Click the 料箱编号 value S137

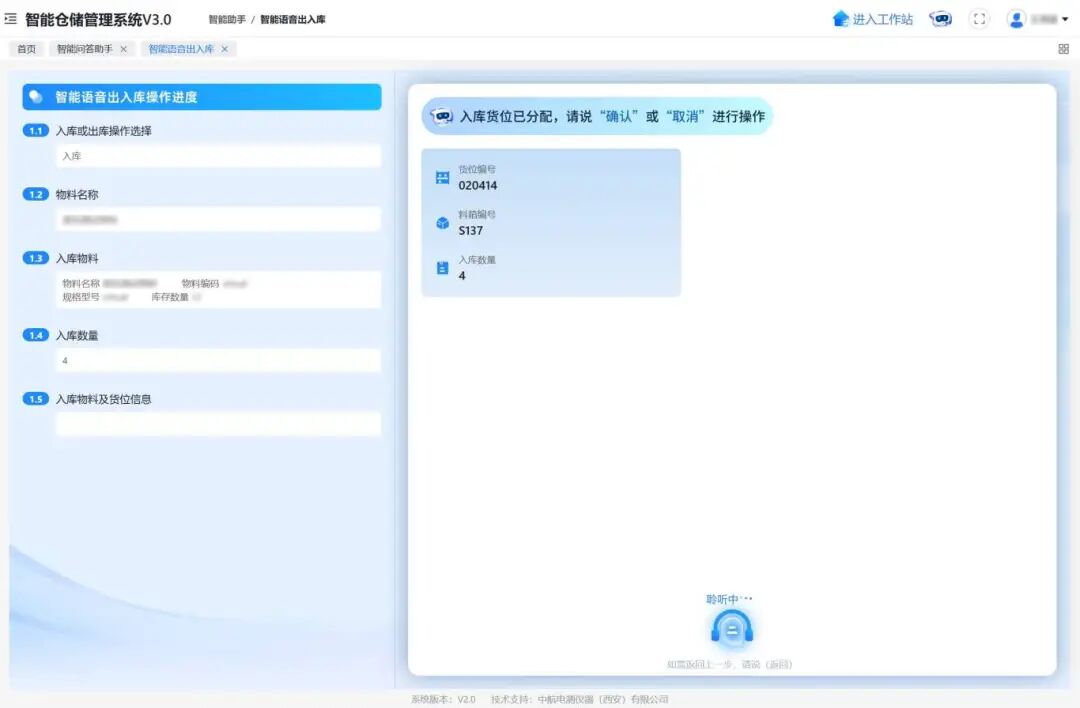(470, 231)
